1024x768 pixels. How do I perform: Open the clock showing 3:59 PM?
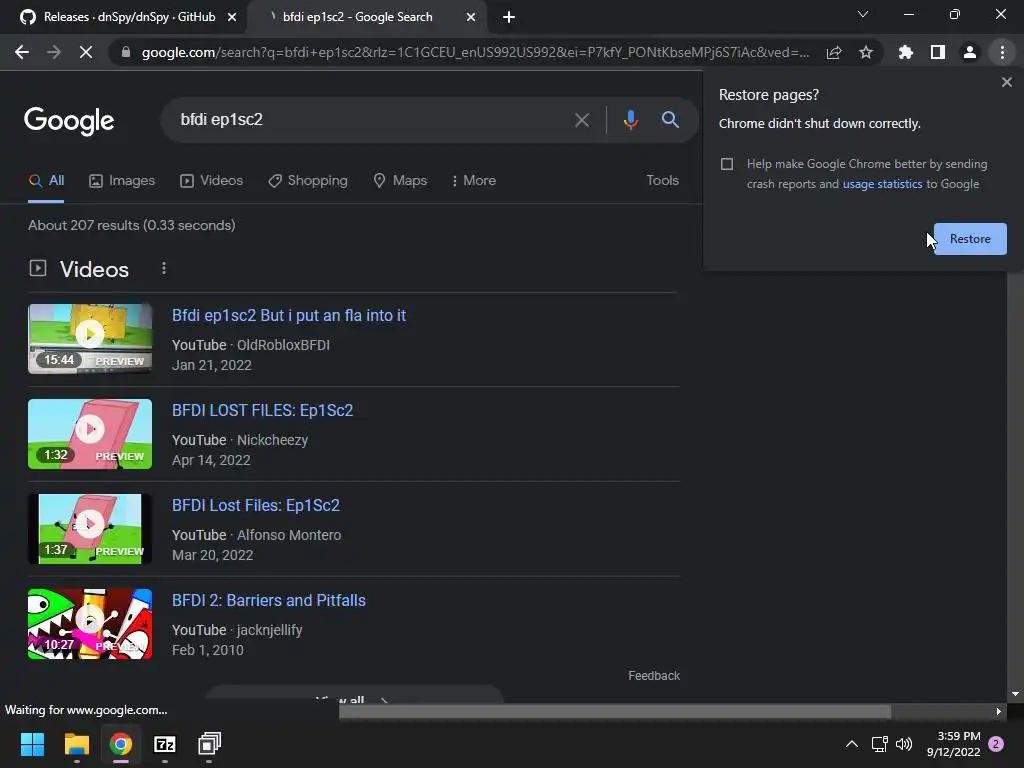coord(953,744)
